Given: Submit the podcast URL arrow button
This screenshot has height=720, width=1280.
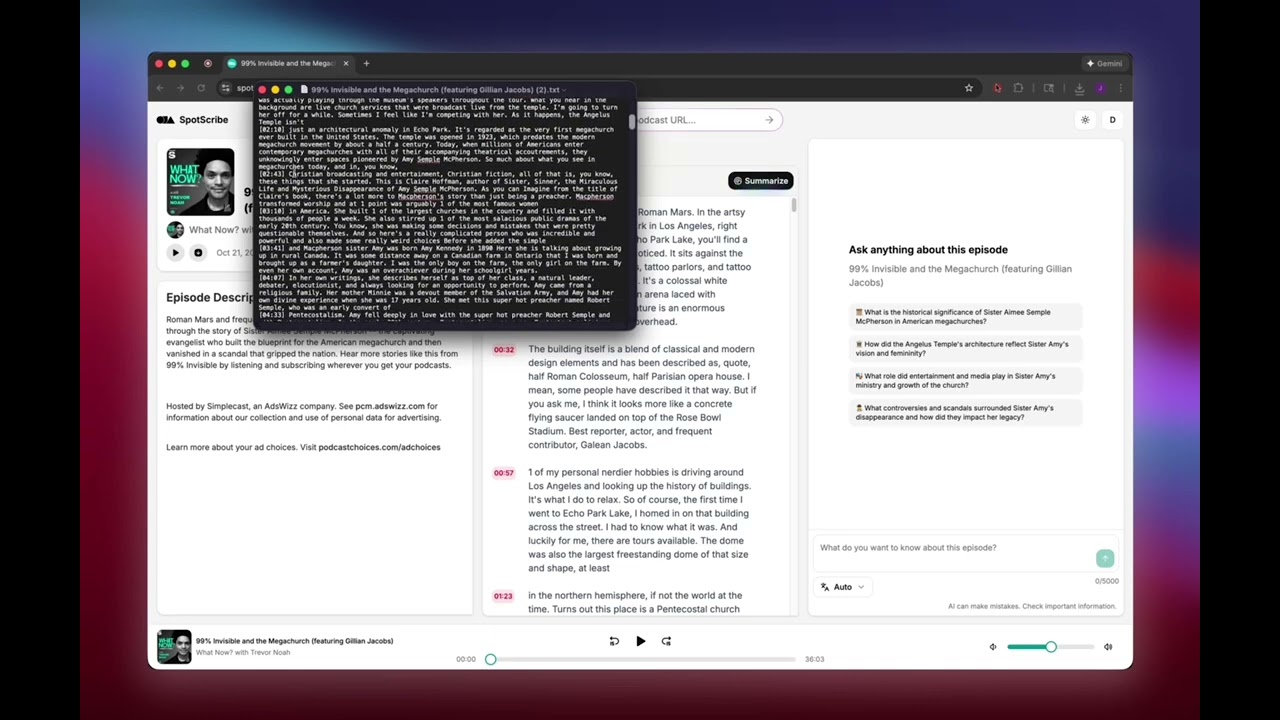Looking at the screenshot, I should click(x=769, y=120).
